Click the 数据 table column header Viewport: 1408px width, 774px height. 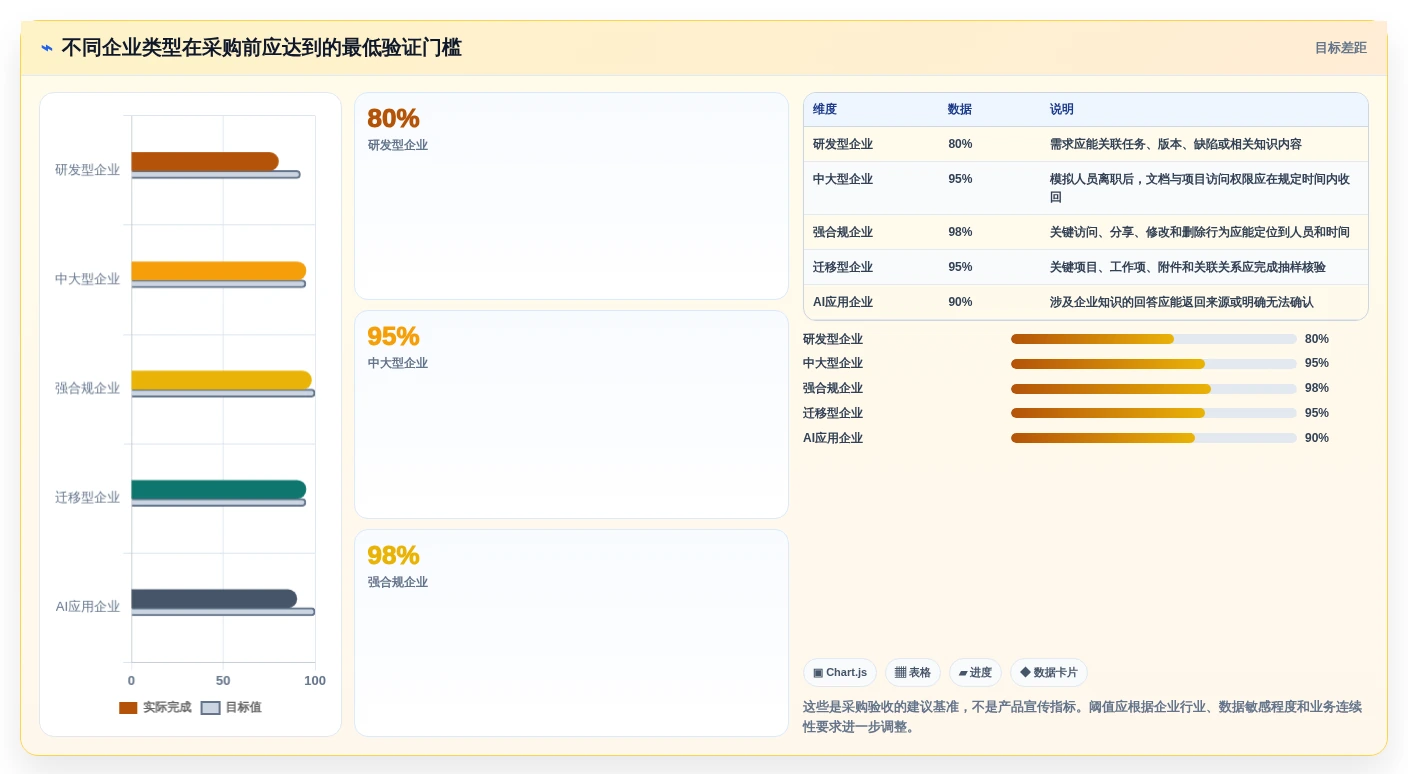click(960, 110)
